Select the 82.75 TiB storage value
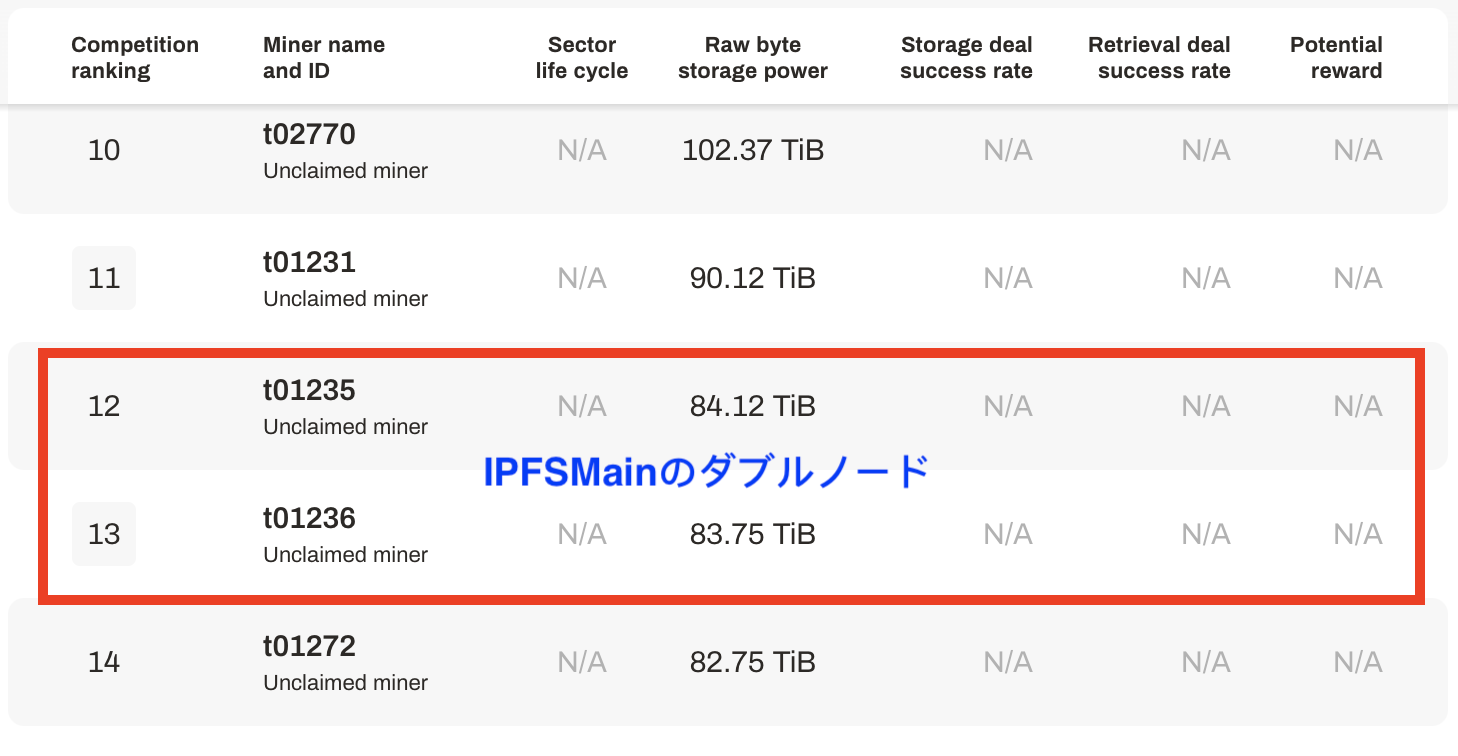 (x=753, y=662)
